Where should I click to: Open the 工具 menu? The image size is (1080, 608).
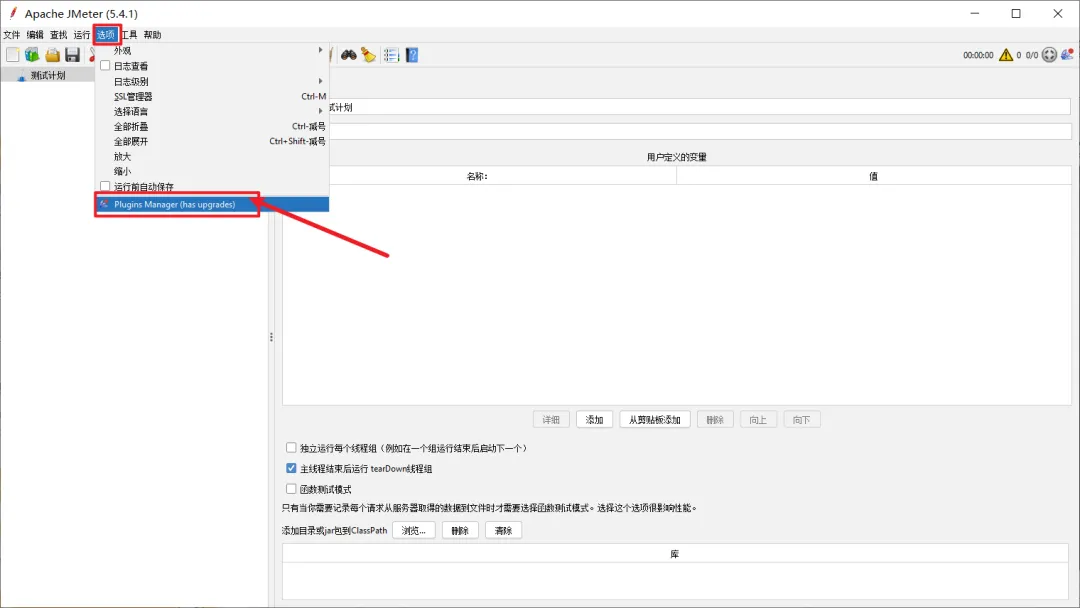coord(129,34)
